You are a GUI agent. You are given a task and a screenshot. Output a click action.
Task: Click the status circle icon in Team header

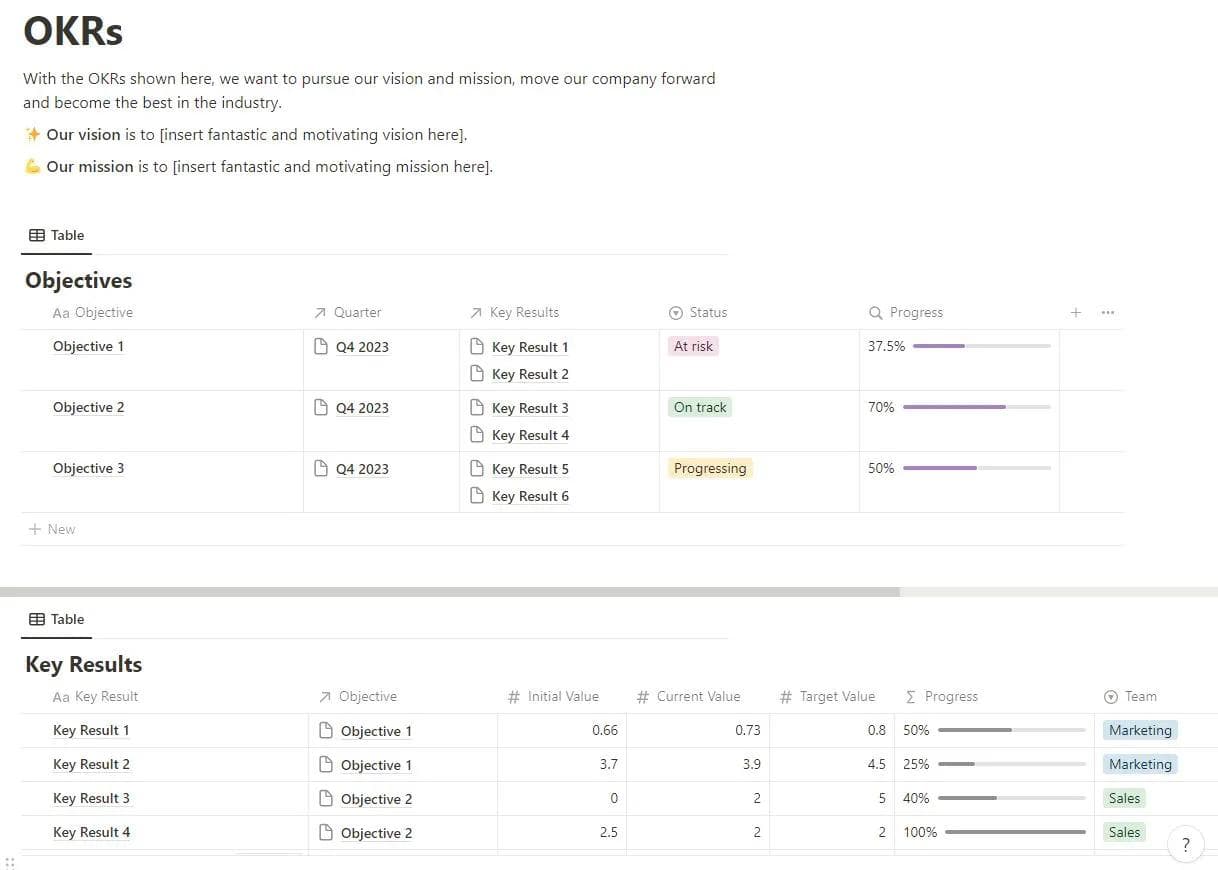(1110, 696)
